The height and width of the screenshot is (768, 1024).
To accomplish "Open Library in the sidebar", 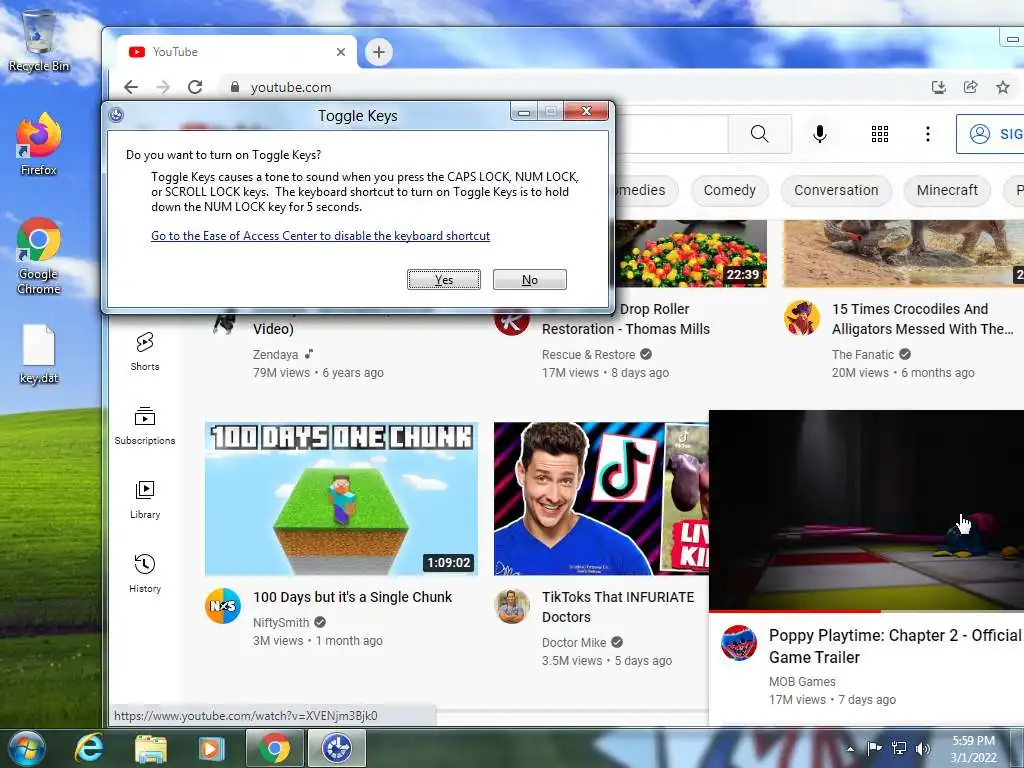I will 145,500.
